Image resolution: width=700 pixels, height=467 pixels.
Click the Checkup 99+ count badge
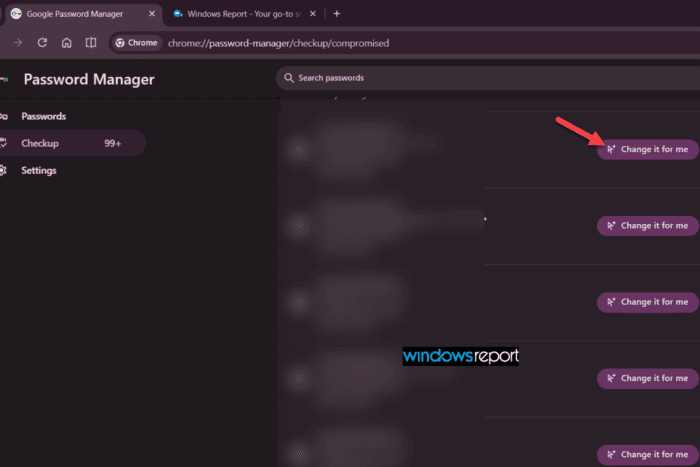[x=112, y=143]
